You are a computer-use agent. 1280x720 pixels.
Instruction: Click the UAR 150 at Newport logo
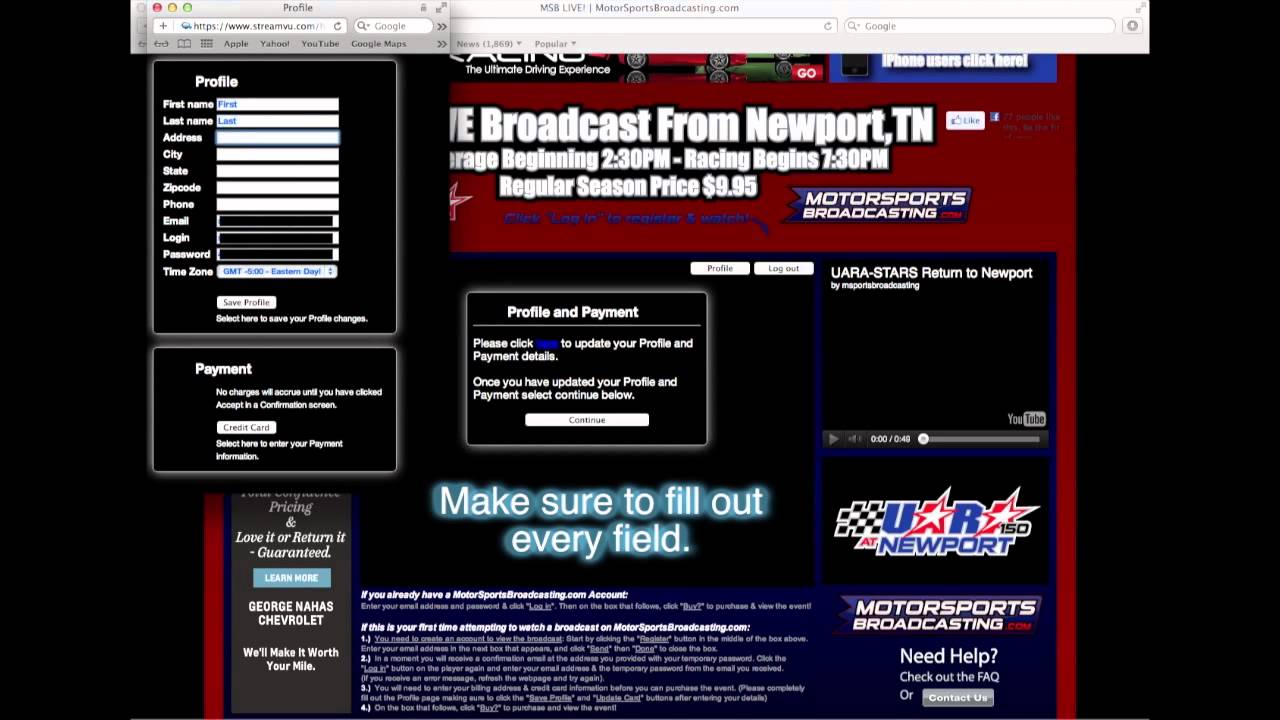pyautogui.click(x=937, y=522)
